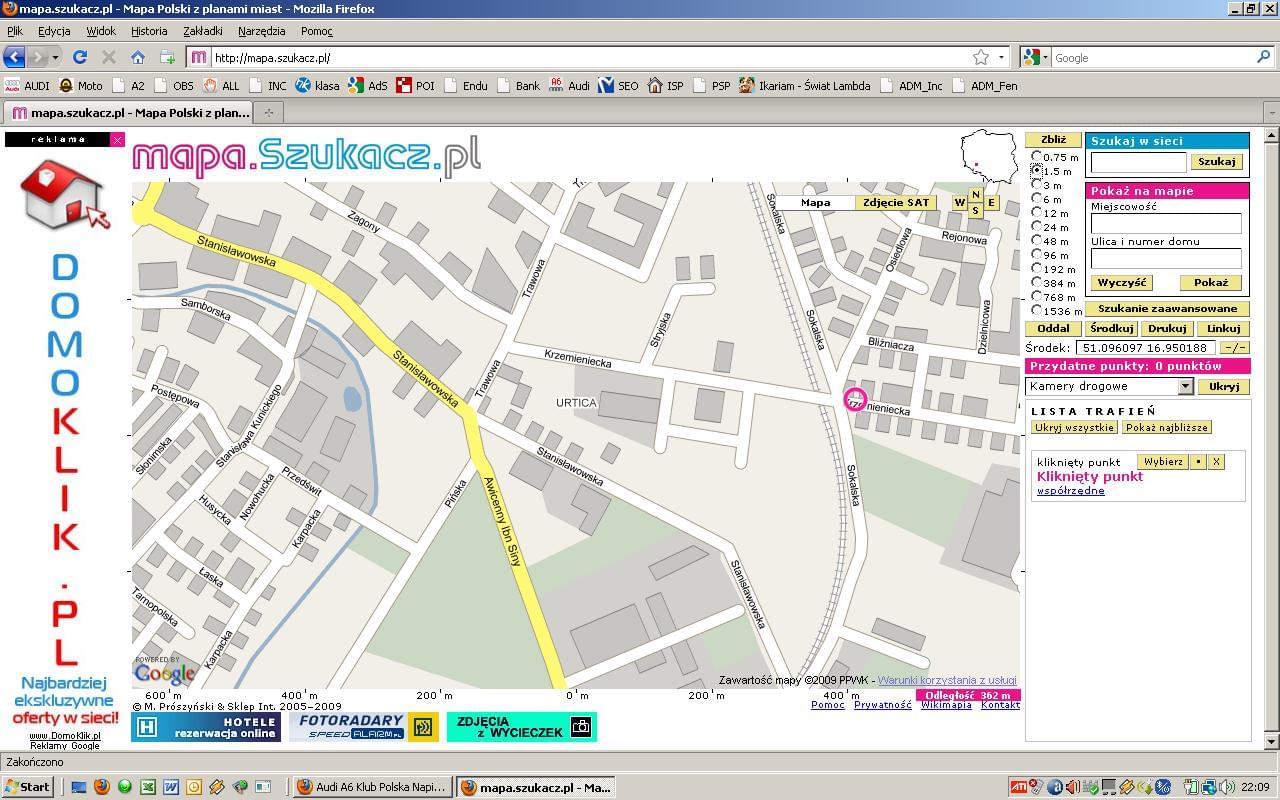Click the Firefox back navigation arrow
Viewport: 1280px width, 800px height.
coord(14,57)
